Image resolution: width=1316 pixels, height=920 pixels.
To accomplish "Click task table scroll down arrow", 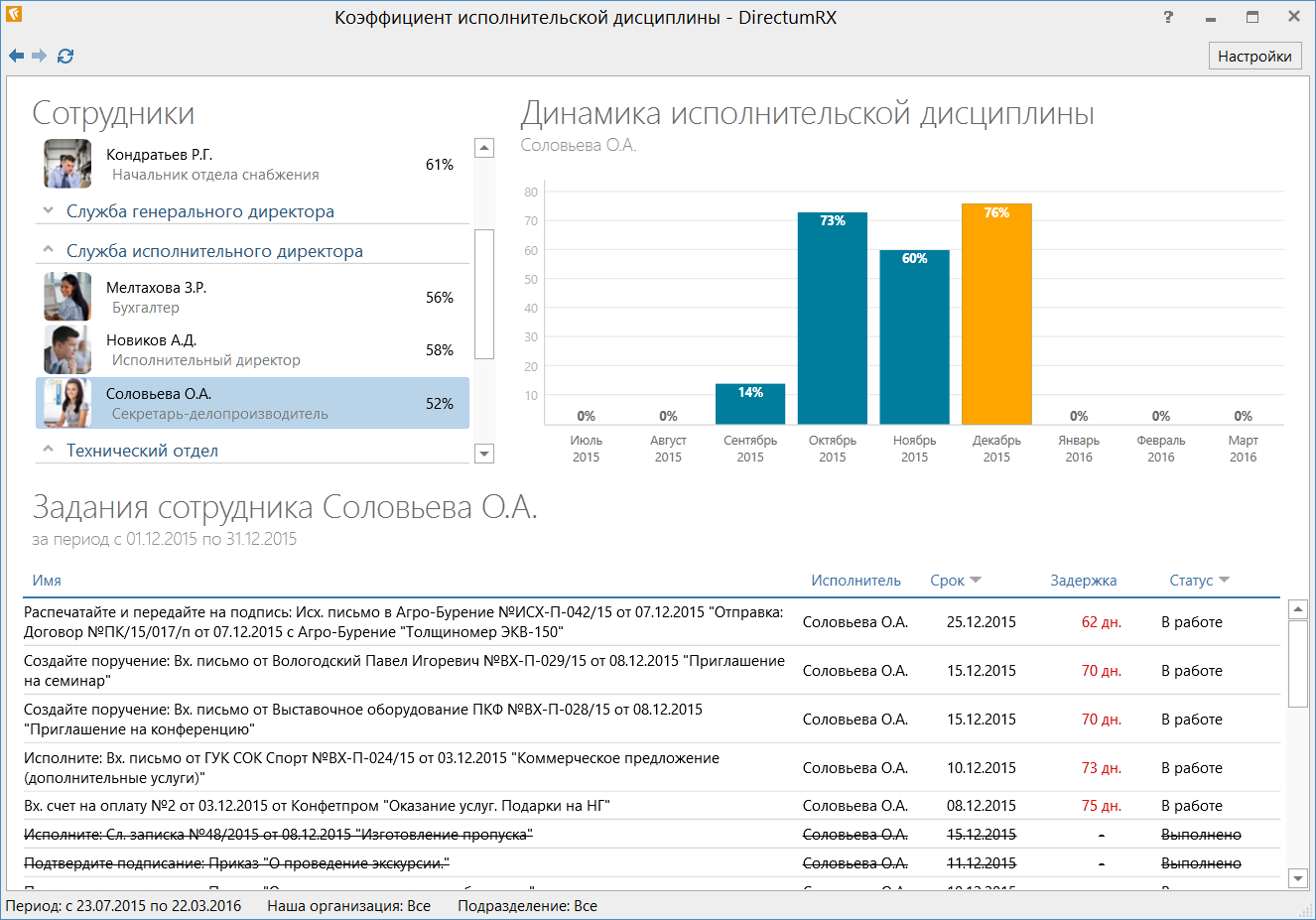I will tap(1297, 877).
